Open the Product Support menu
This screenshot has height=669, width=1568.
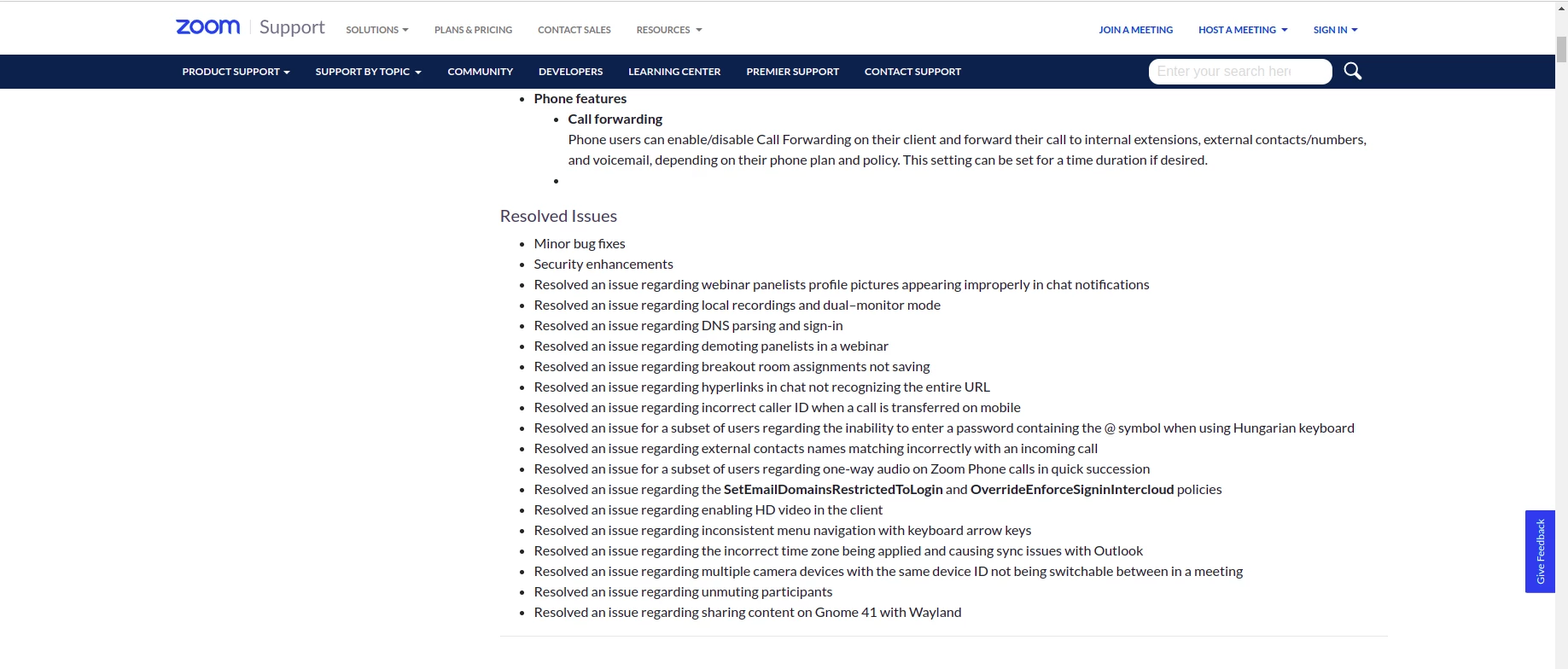coord(236,72)
